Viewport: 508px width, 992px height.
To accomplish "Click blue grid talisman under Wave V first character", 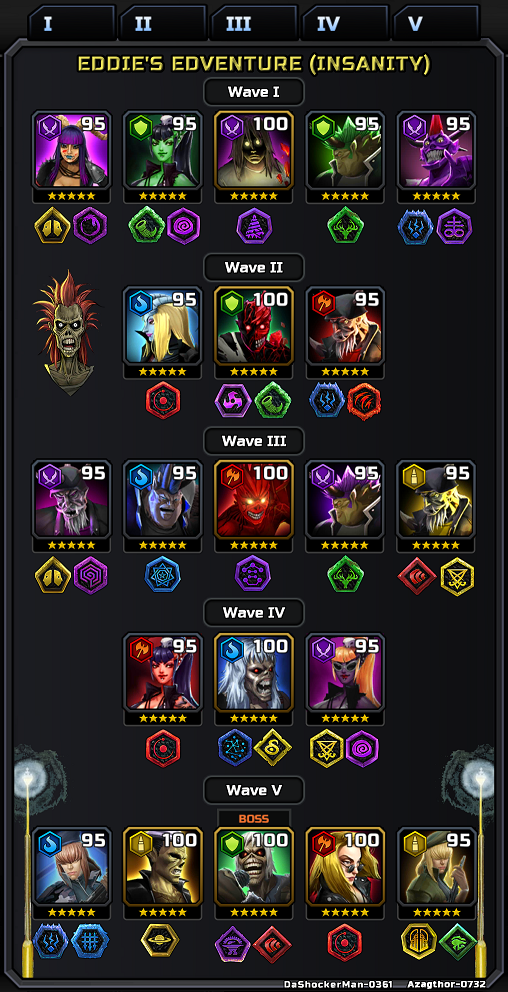I will 90,941.
